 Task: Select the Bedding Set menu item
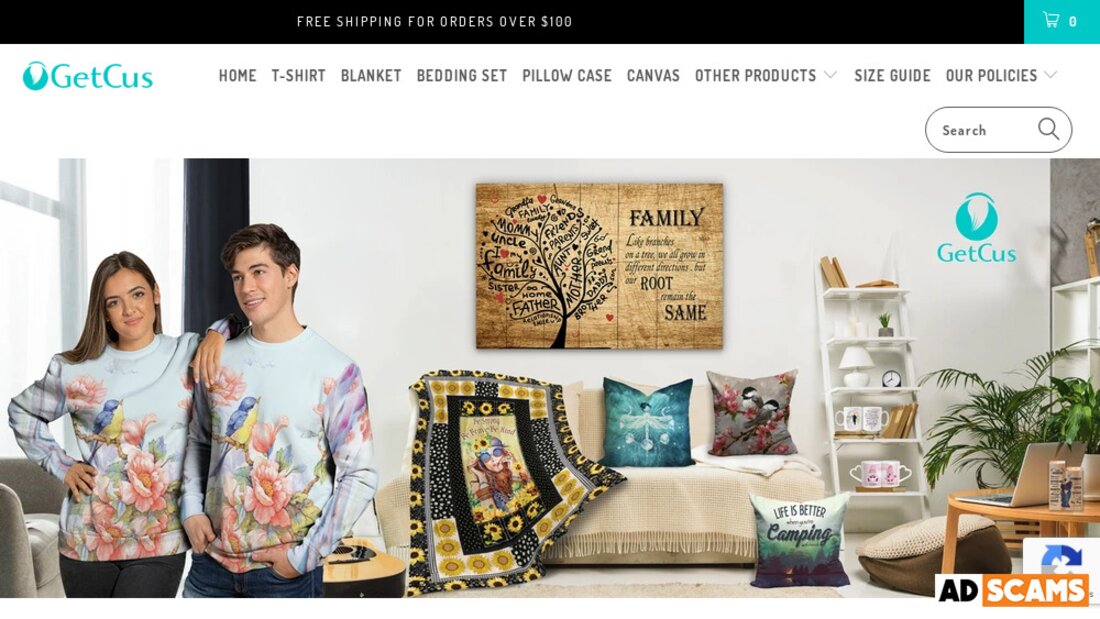pyautogui.click(x=462, y=75)
